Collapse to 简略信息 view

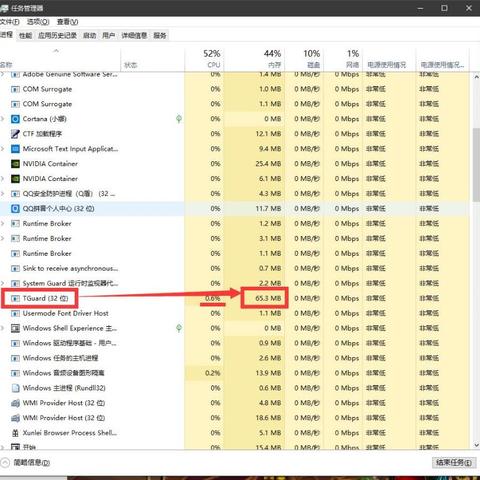pos(26,463)
